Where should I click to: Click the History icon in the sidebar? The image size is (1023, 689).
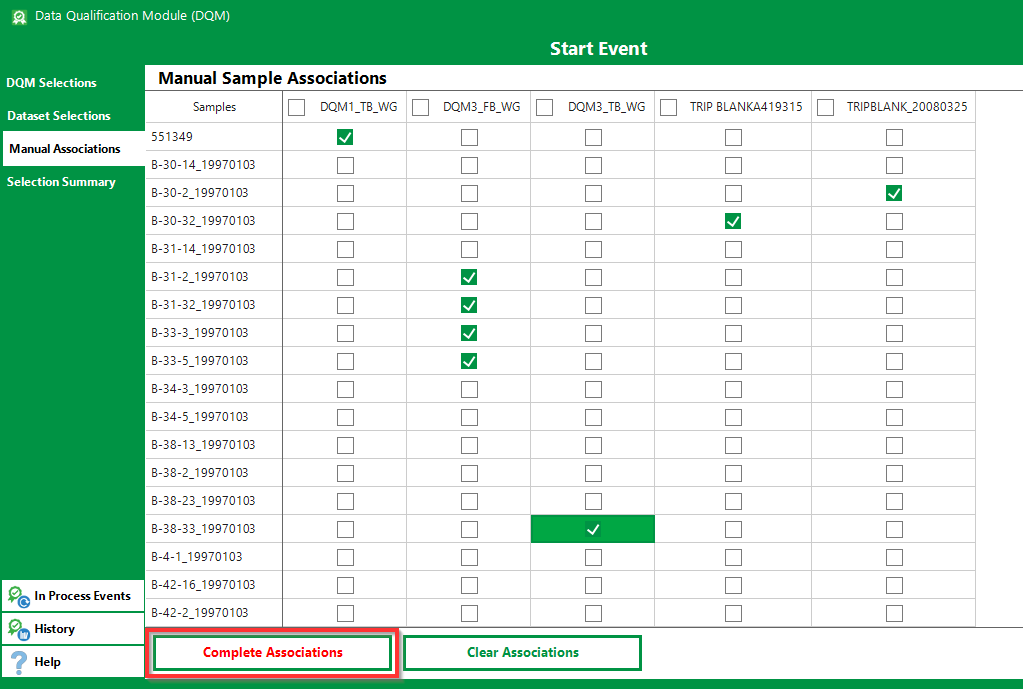point(18,628)
